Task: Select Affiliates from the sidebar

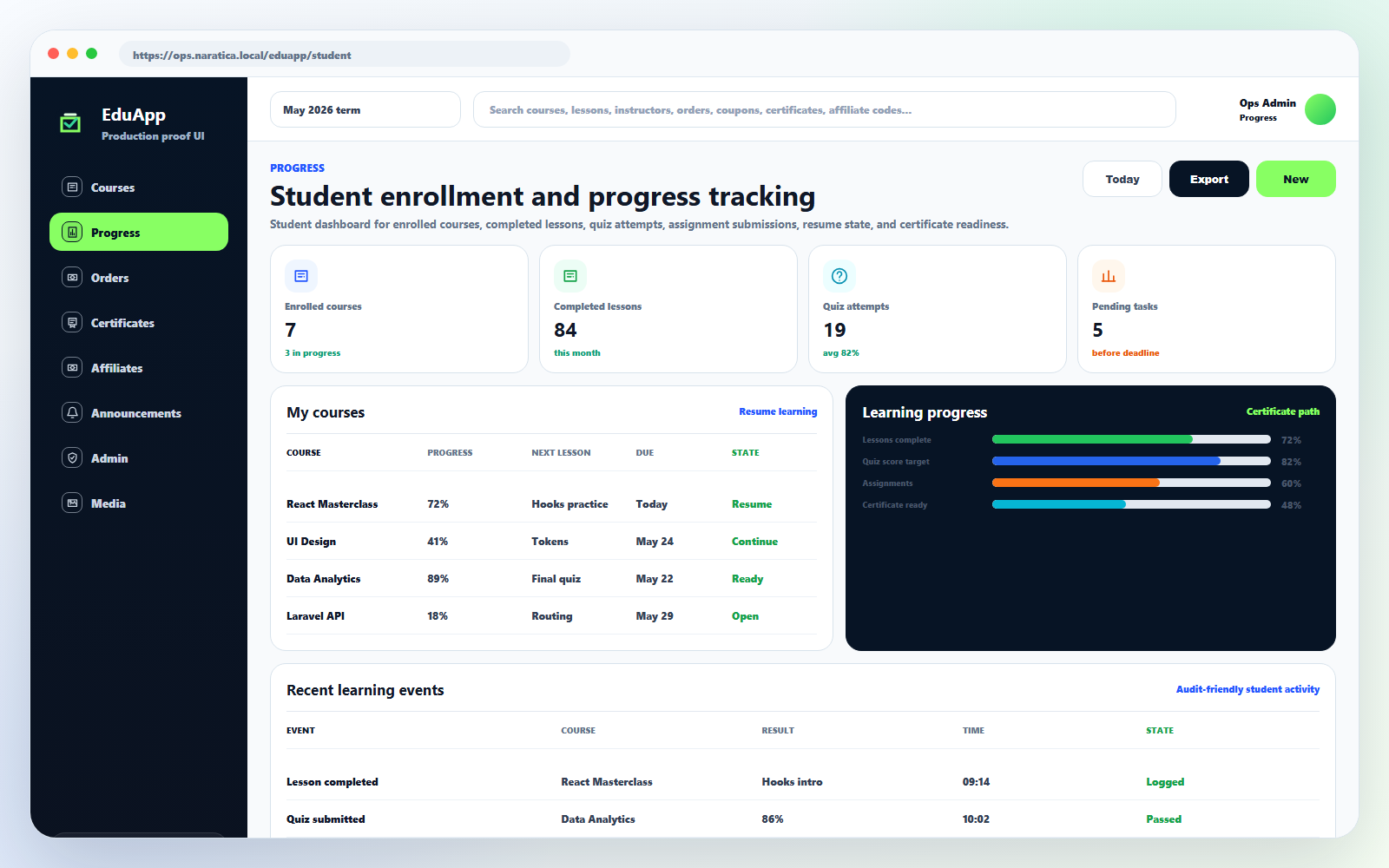Action: point(139,368)
